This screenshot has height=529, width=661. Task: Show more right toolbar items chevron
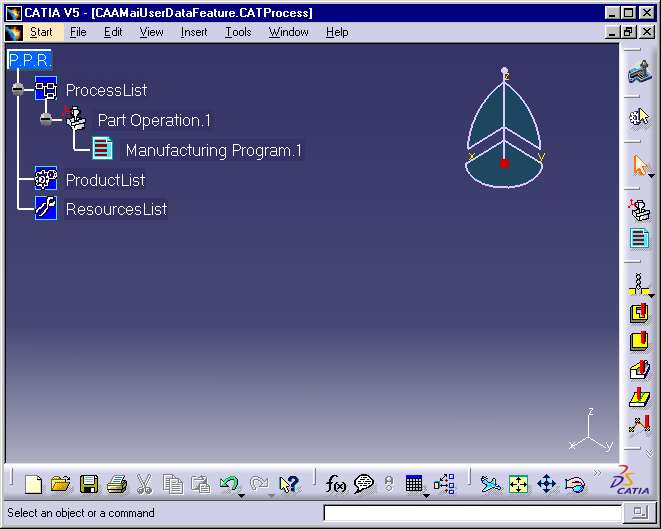pyautogui.click(x=650, y=453)
